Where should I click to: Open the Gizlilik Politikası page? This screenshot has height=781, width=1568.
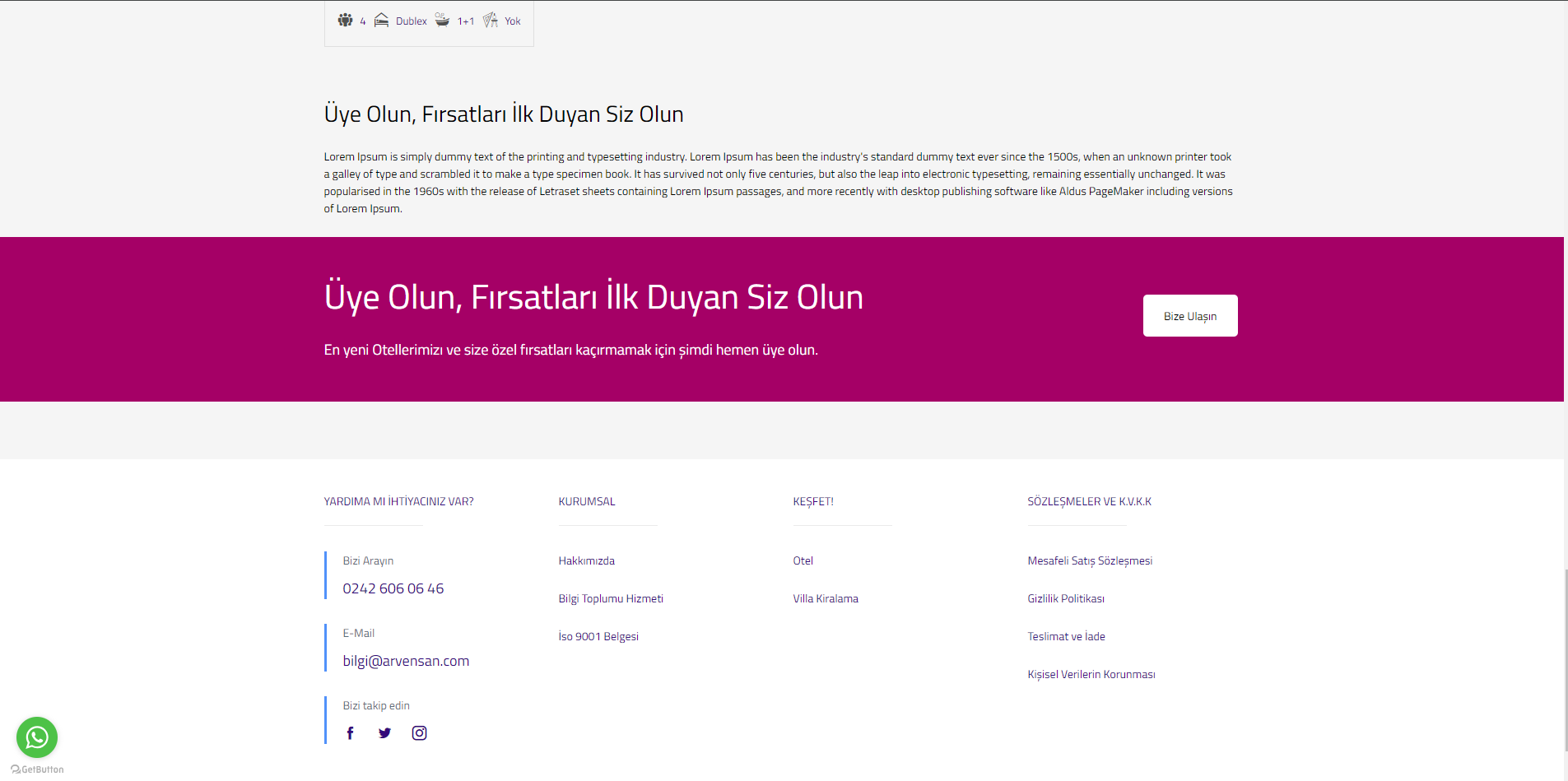click(1065, 598)
